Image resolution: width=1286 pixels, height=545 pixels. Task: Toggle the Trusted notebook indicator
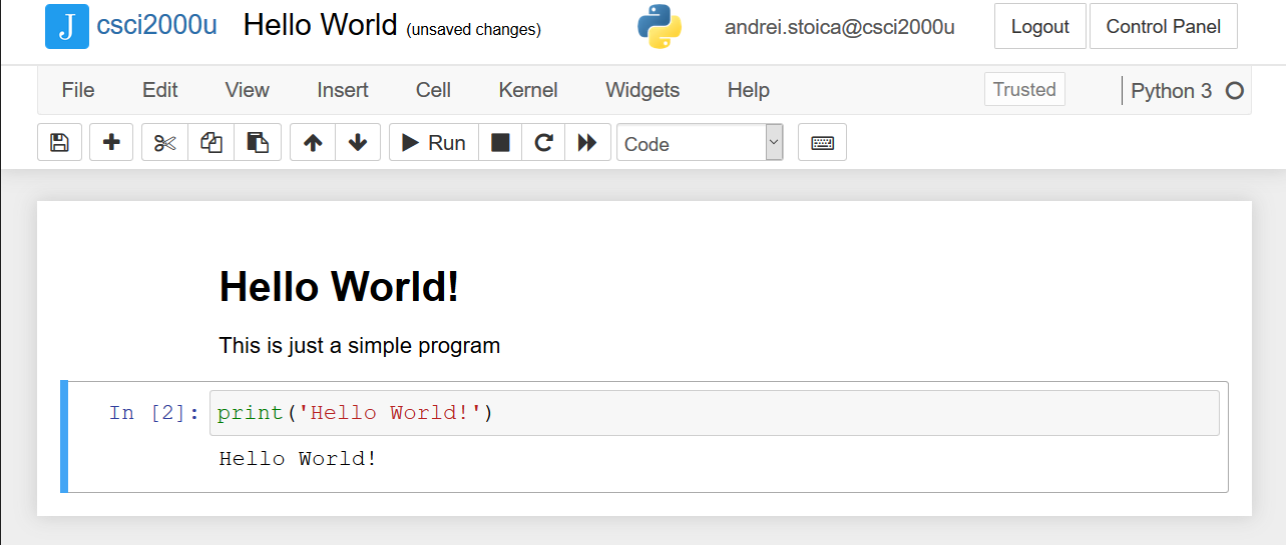coord(1024,89)
